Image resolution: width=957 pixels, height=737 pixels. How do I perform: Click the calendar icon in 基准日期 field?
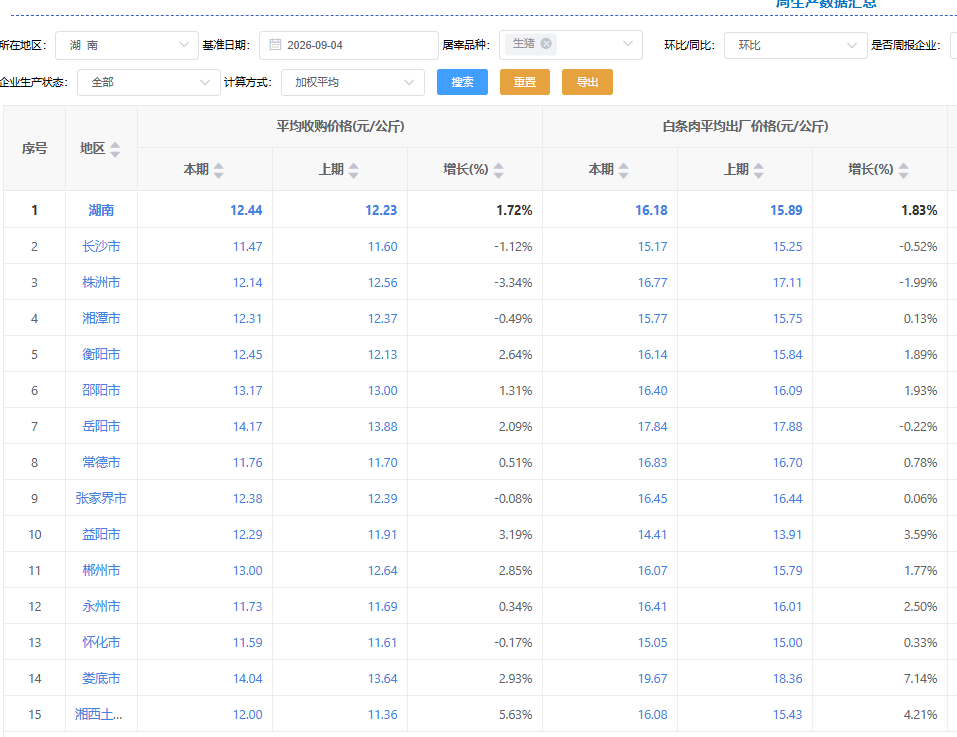click(x=275, y=45)
